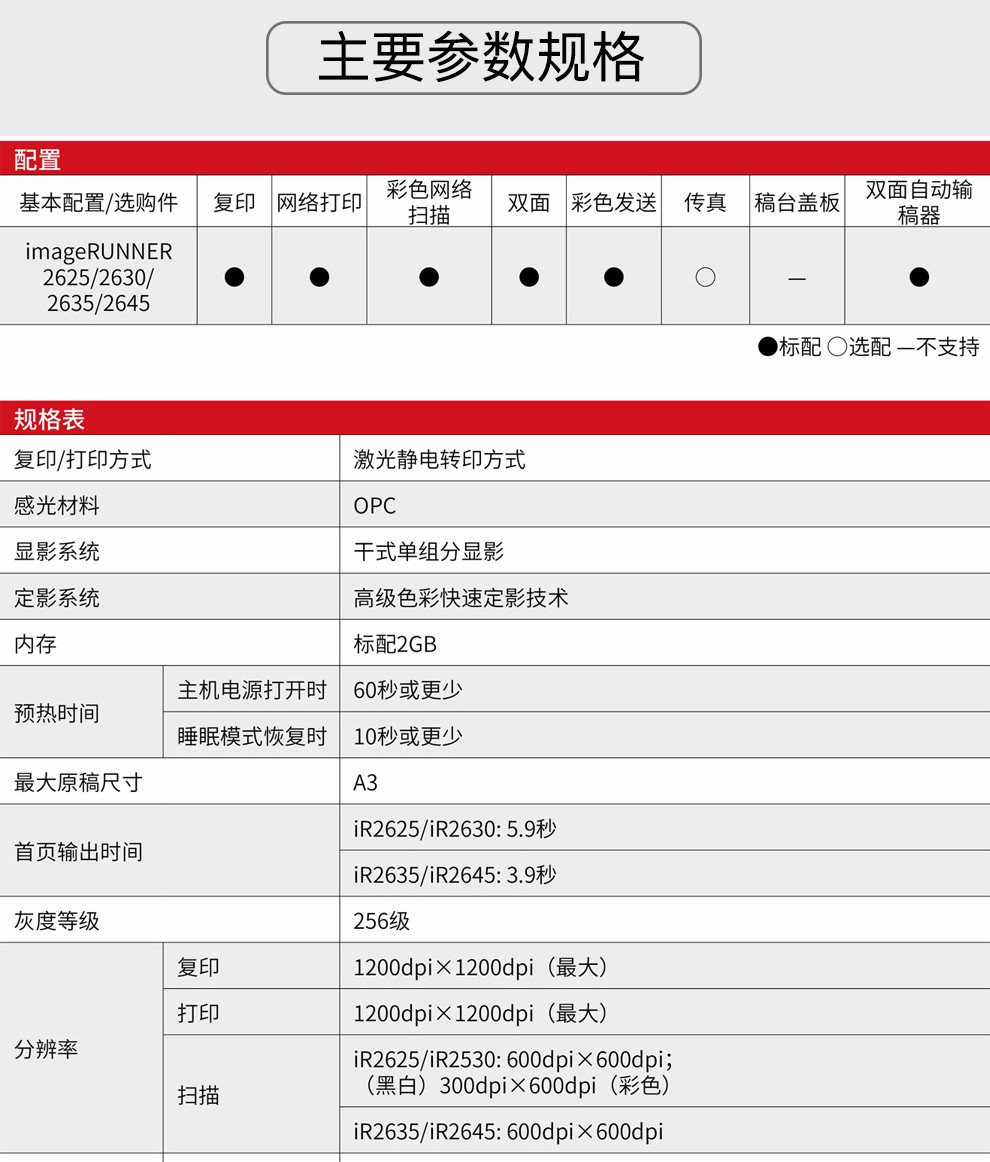Click the 复印/打印方式 row label
The height and width of the screenshot is (1162, 990).
tap(83, 459)
